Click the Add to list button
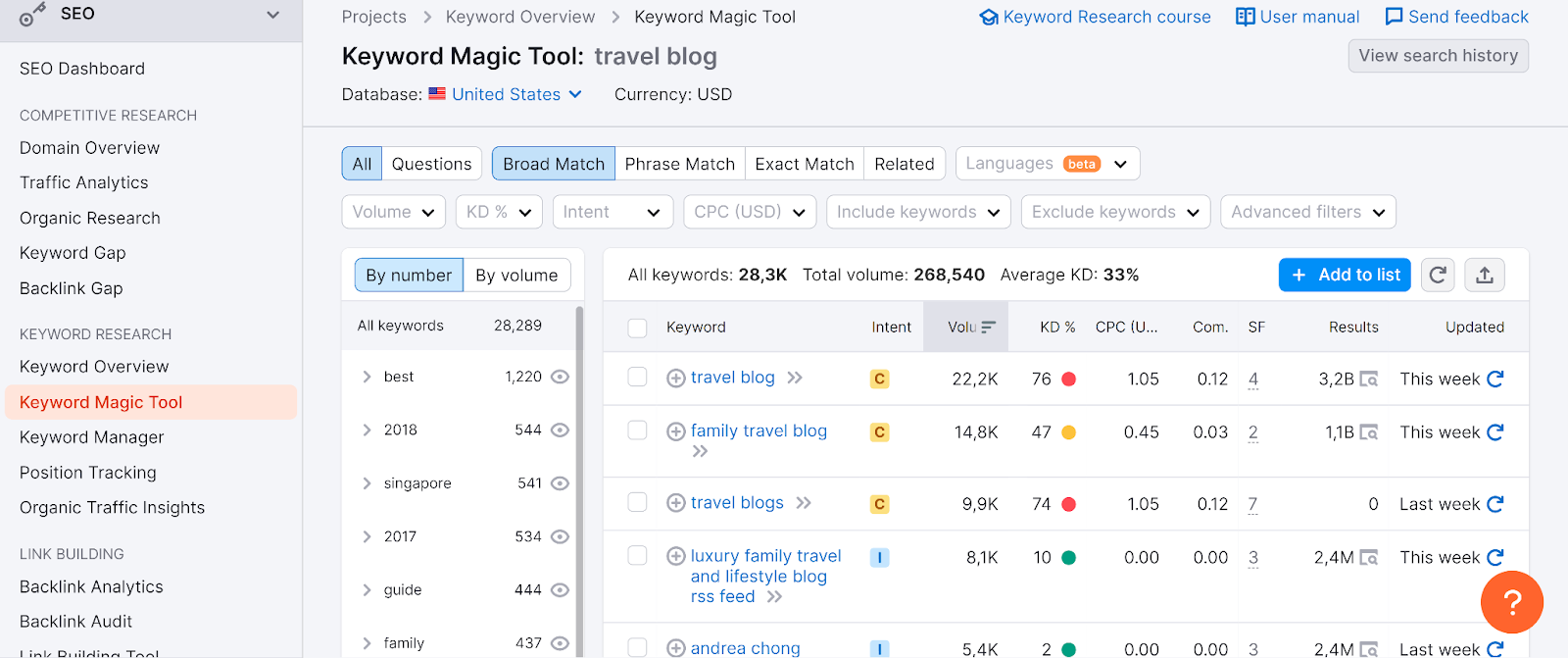This screenshot has width=1568, height=658. [x=1345, y=275]
